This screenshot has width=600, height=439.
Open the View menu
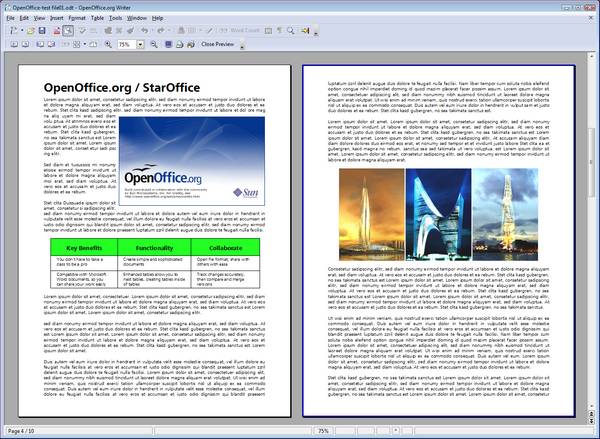click(x=39, y=18)
